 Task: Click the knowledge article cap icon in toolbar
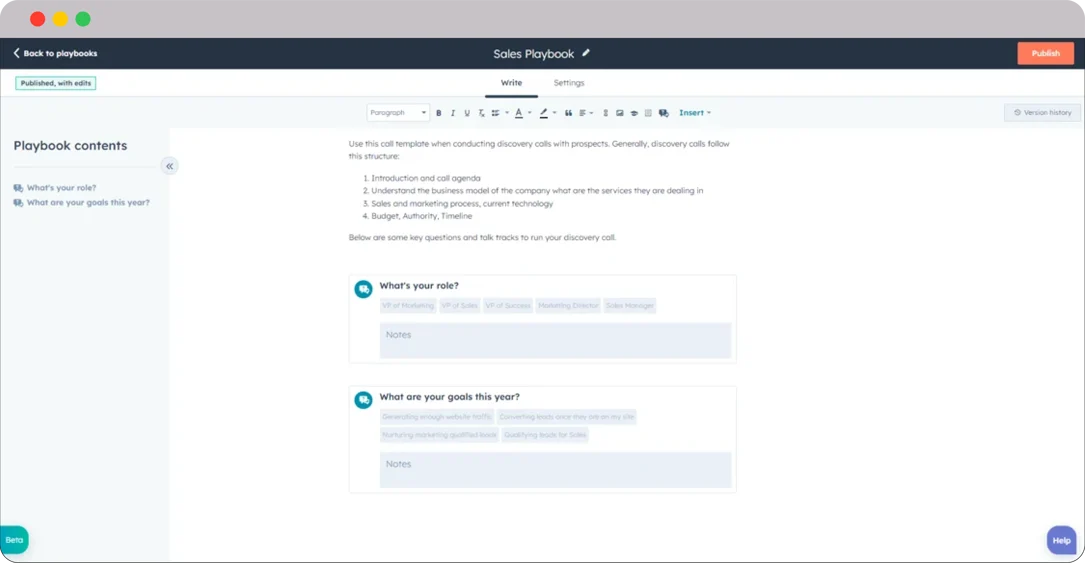[634, 113]
